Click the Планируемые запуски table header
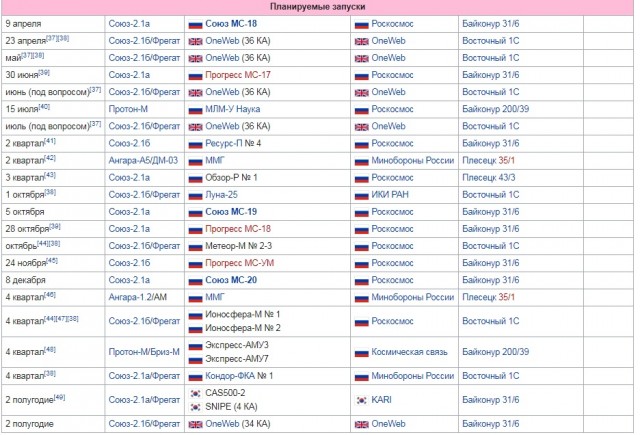Viewport: 640px width, 435px height. coord(317,7)
